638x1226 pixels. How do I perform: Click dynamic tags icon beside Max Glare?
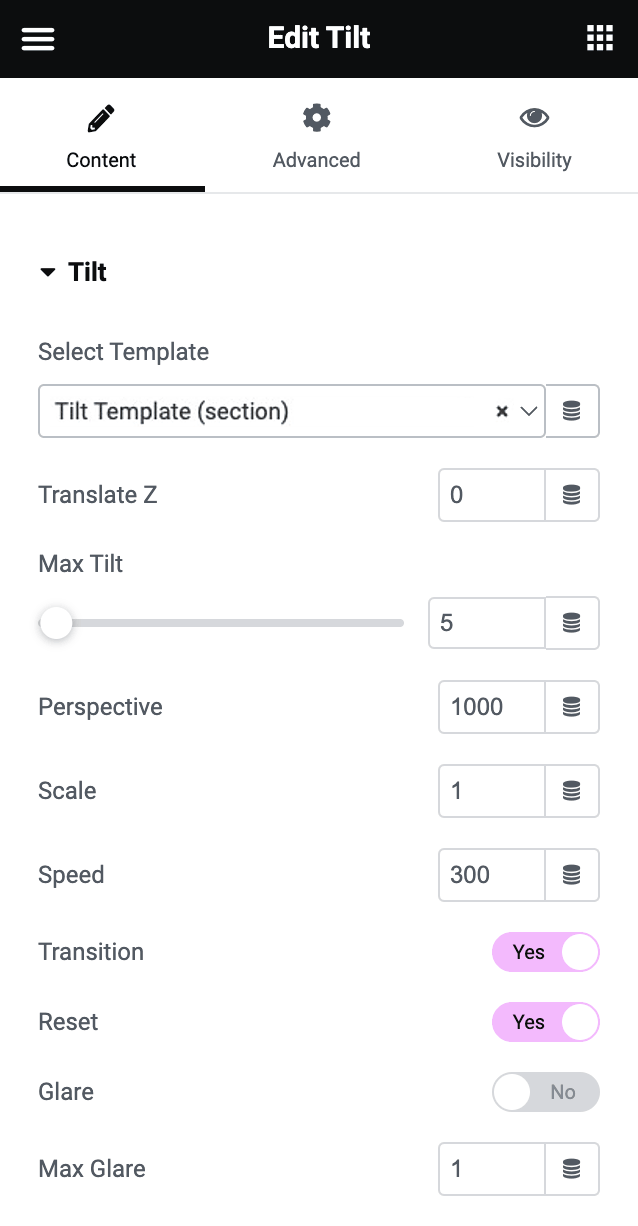pyautogui.click(x=572, y=1169)
